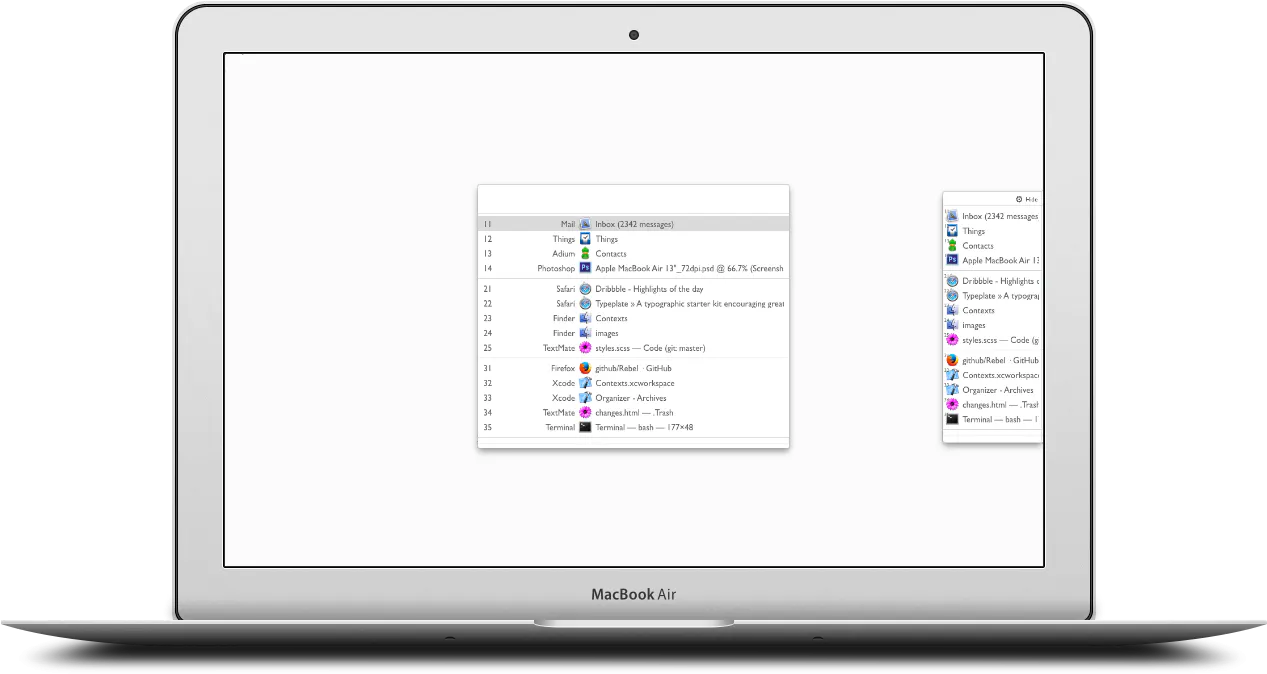The image size is (1267, 674).
Task: Select 'Inbox (2342 messages)' title in center panel
Action: click(x=634, y=224)
